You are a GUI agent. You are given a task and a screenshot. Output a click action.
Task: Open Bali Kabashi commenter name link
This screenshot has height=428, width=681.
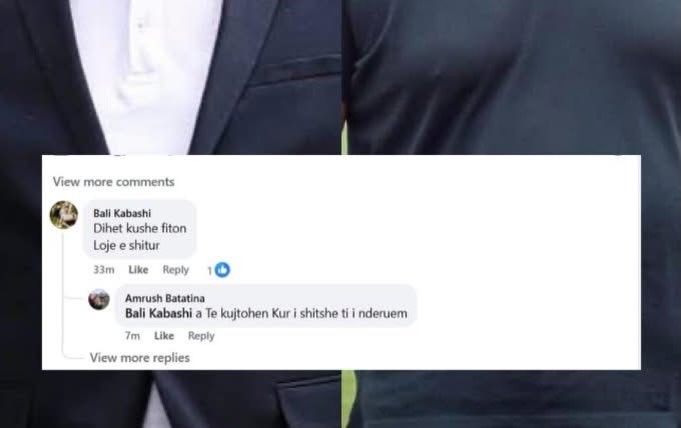pos(122,213)
